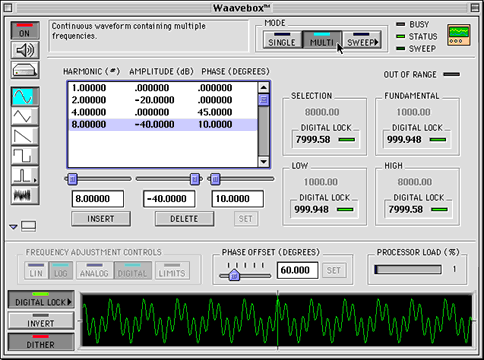The height and width of the screenshot is (360, 484).
Task: Click the harmonic number slider thumb
Action: coord(72,179)
